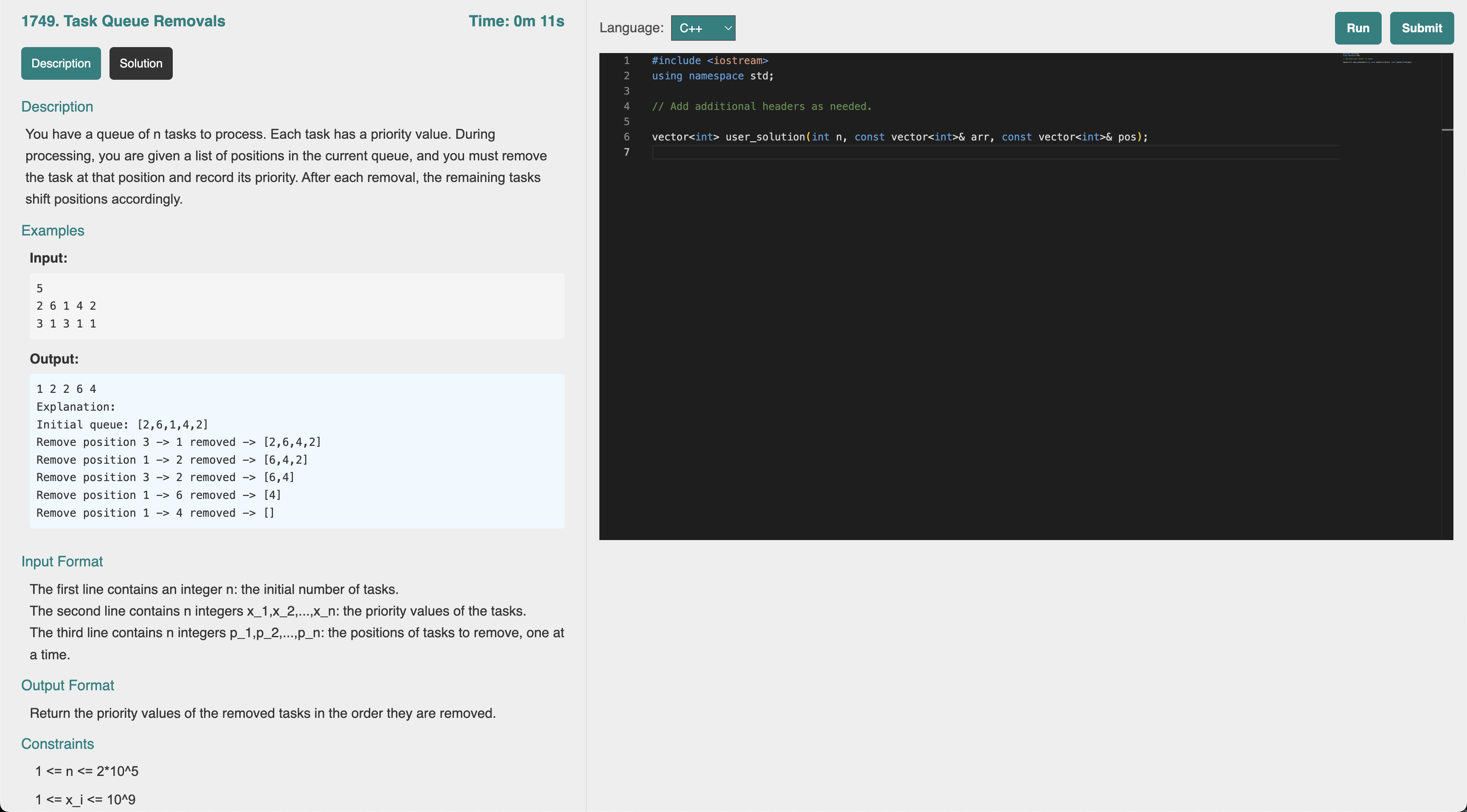Place cursor on empty editor line 7
The image size is (1467, 812).
[x=995, y=152]
